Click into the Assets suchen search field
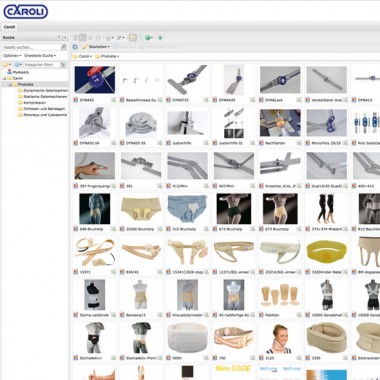 [32, 47]
